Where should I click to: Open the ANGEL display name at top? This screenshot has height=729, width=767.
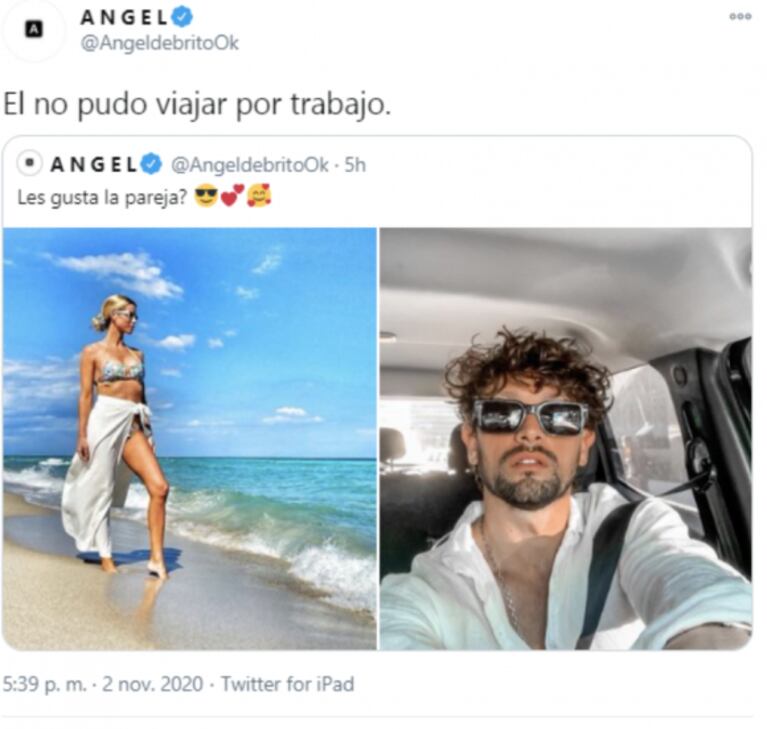pyautogui.click(x=124, y=18)
